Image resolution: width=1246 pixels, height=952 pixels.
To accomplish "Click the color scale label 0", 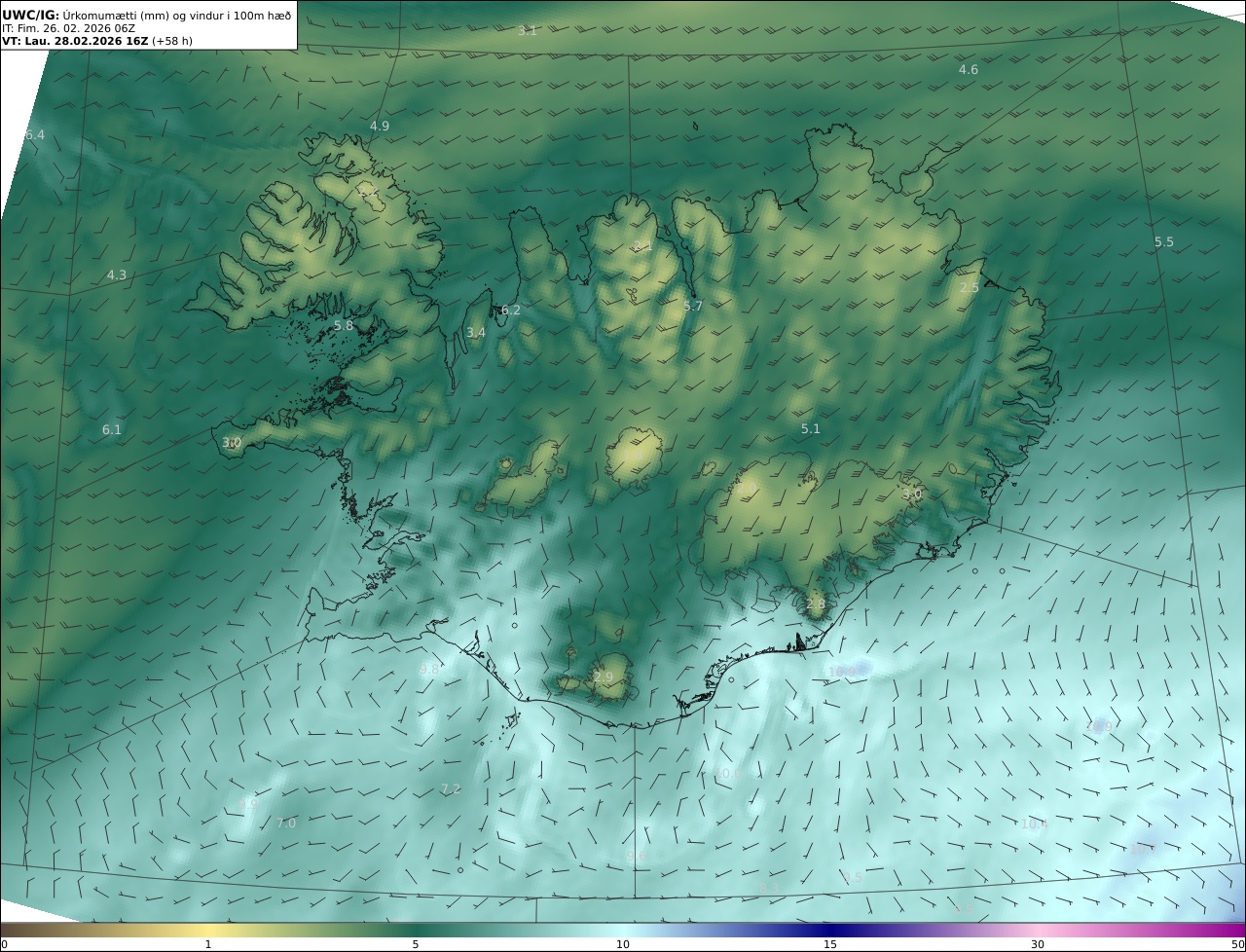I will point(4,944).
